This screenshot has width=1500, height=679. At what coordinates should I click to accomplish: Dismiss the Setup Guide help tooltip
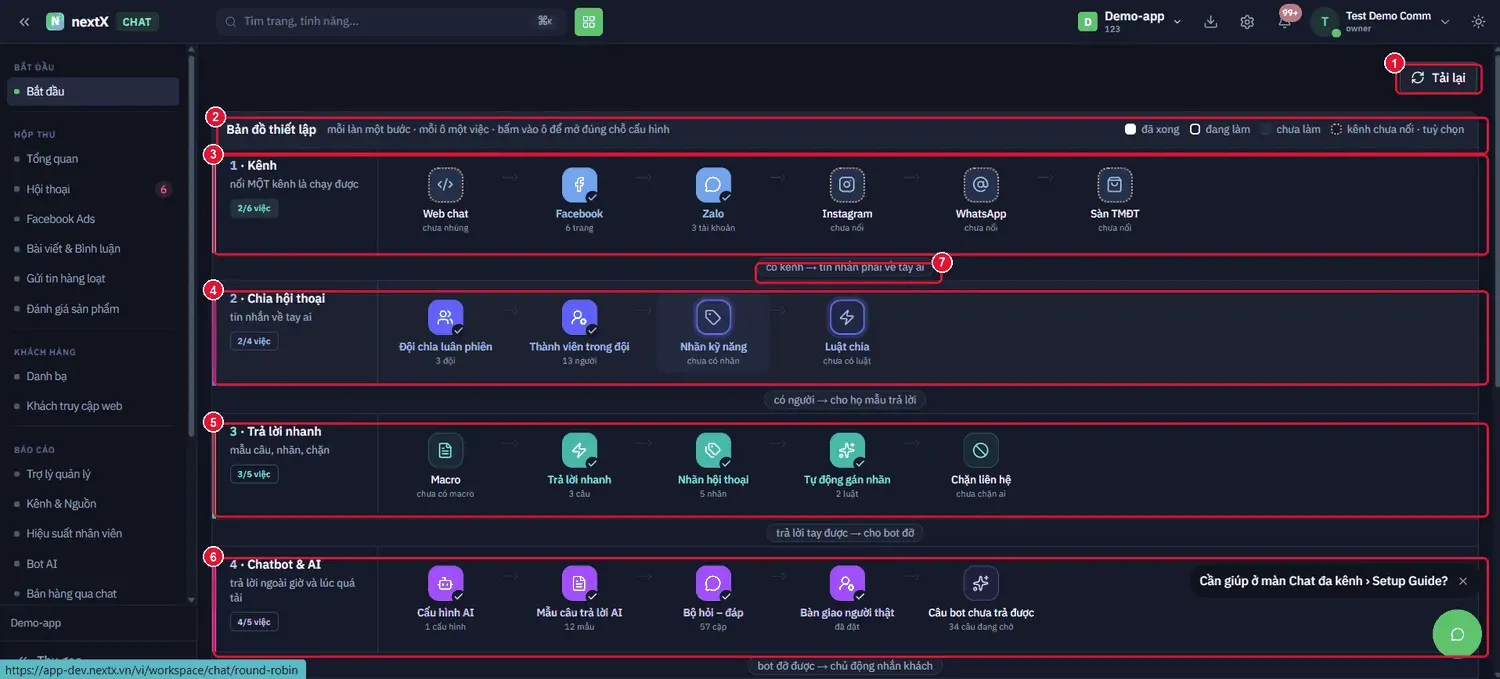pos(1463,581)
